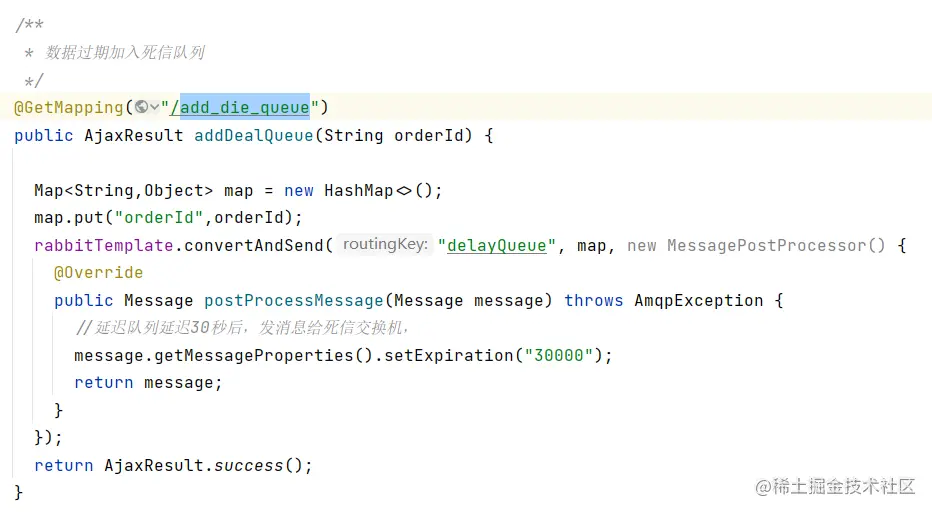Open the dropdown arrow next to the globe icon

click(155, 108)
